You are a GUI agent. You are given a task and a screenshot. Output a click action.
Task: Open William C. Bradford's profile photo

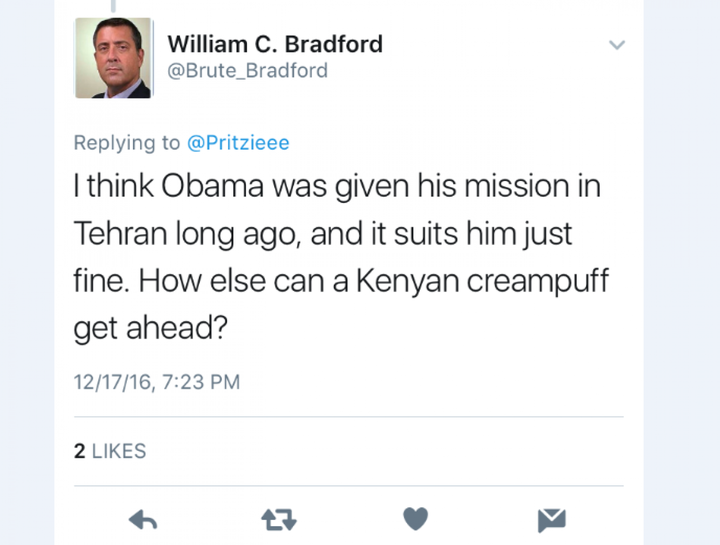pos(112,58)
